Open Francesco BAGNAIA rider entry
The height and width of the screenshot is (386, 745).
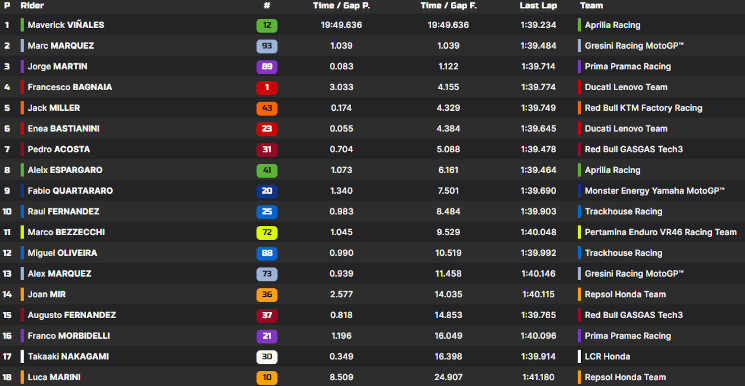click(70, 87)
